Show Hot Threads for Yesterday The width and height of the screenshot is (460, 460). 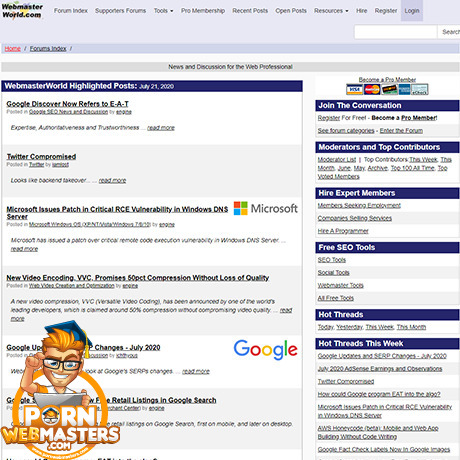coord(349,327)
